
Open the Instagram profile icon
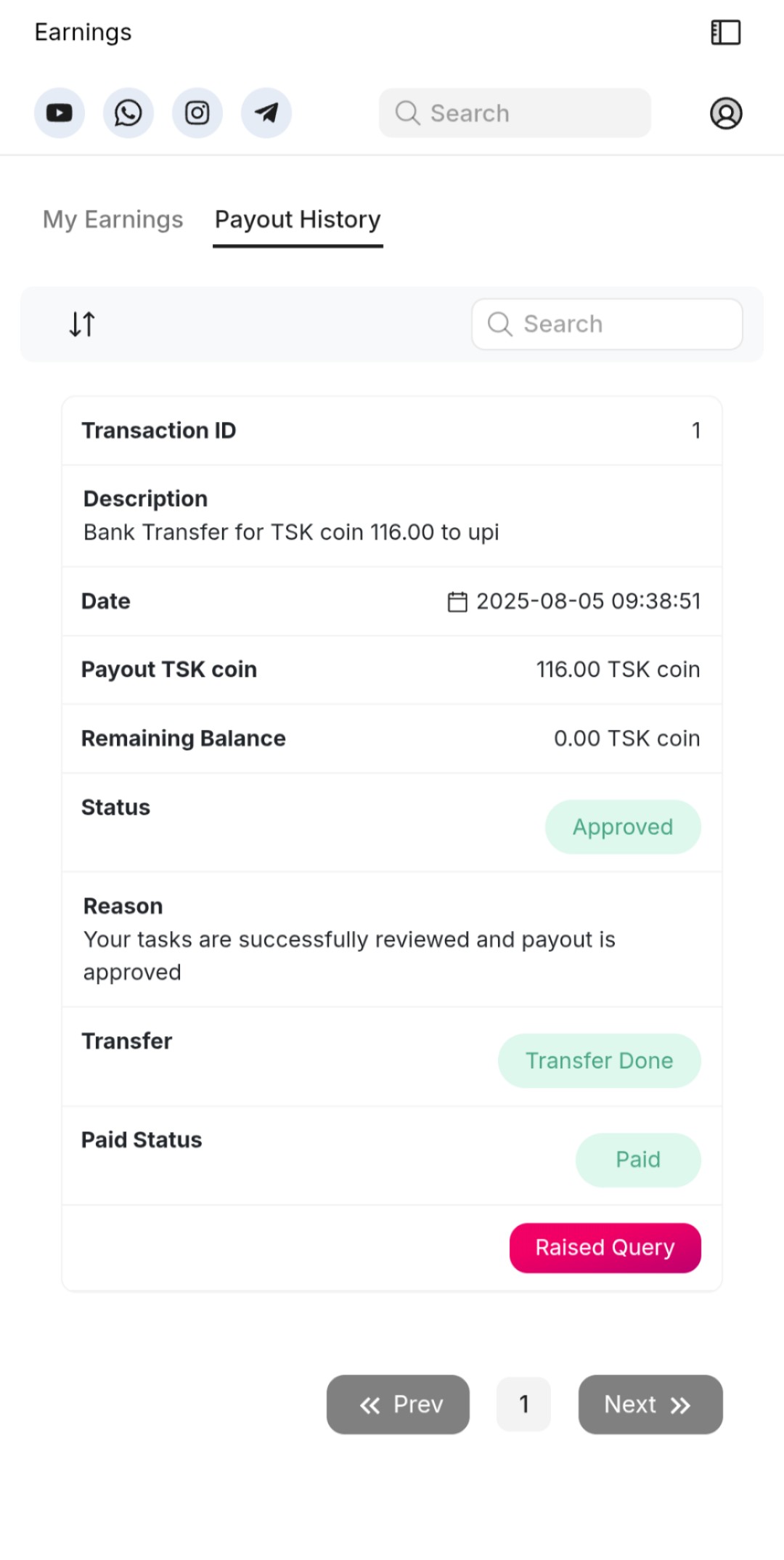197,113
